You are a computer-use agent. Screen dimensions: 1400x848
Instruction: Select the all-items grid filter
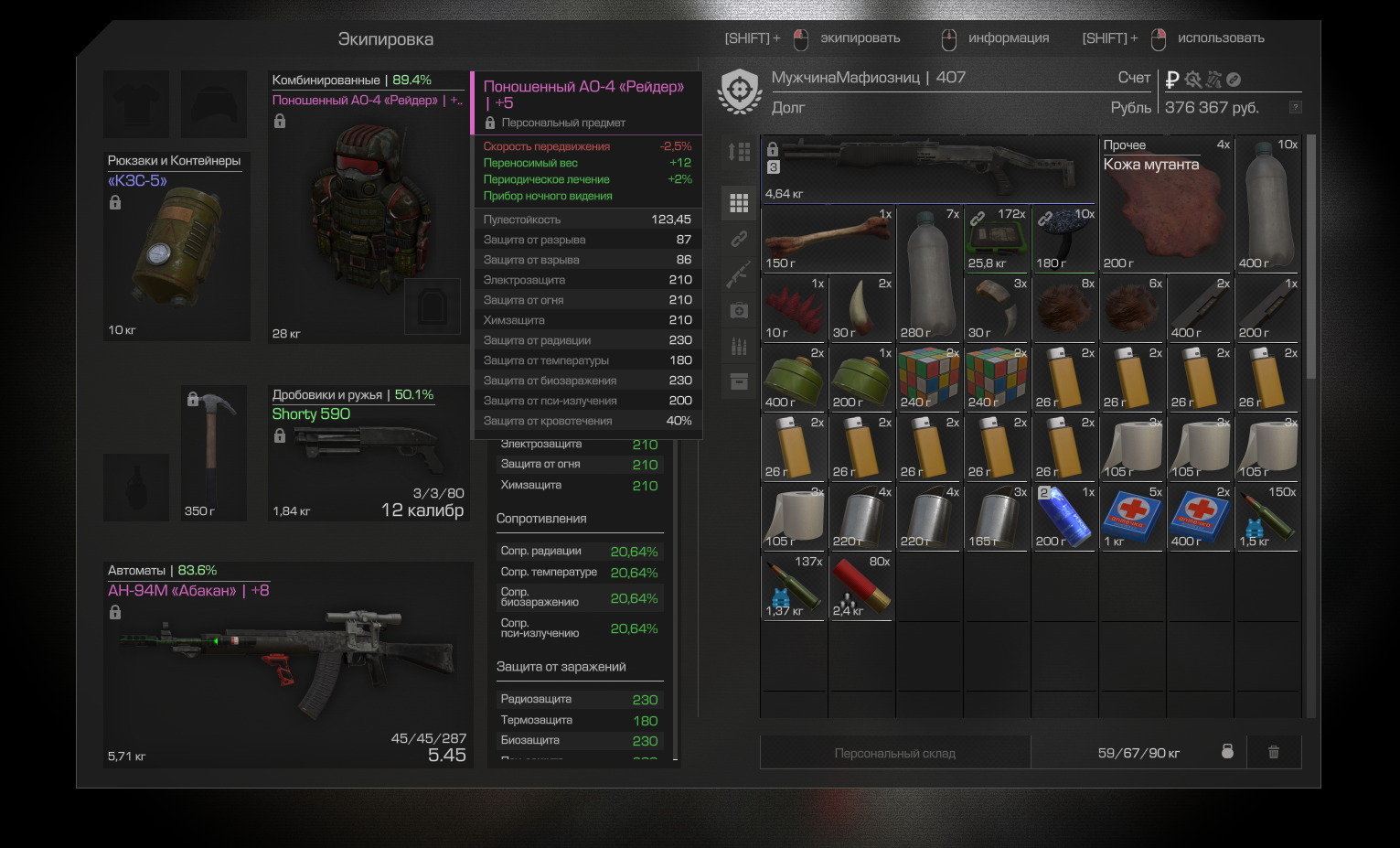(x=739, y=203)
